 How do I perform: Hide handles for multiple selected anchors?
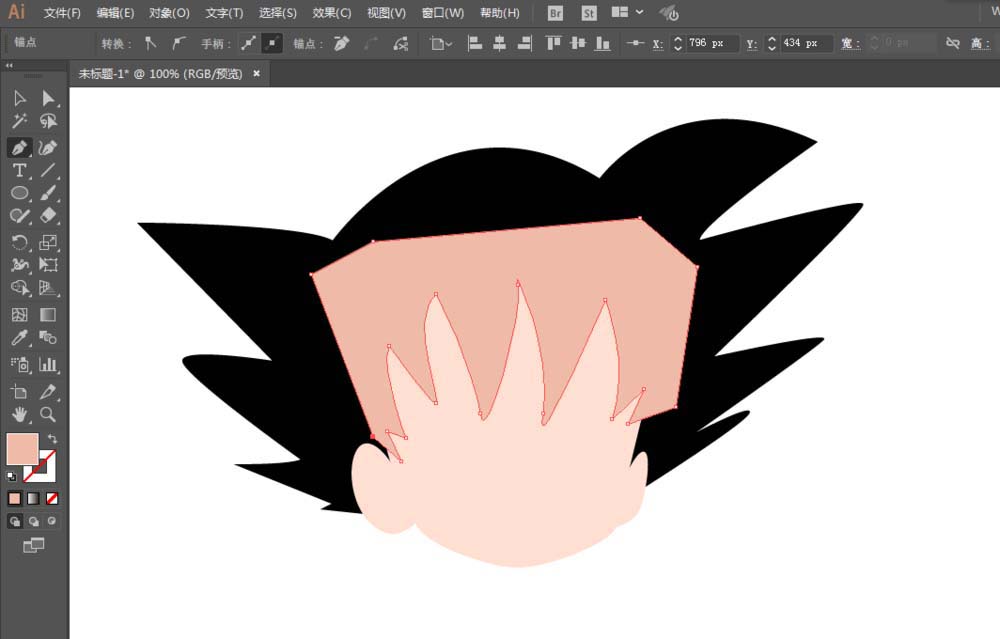click(x=272, y=43)
